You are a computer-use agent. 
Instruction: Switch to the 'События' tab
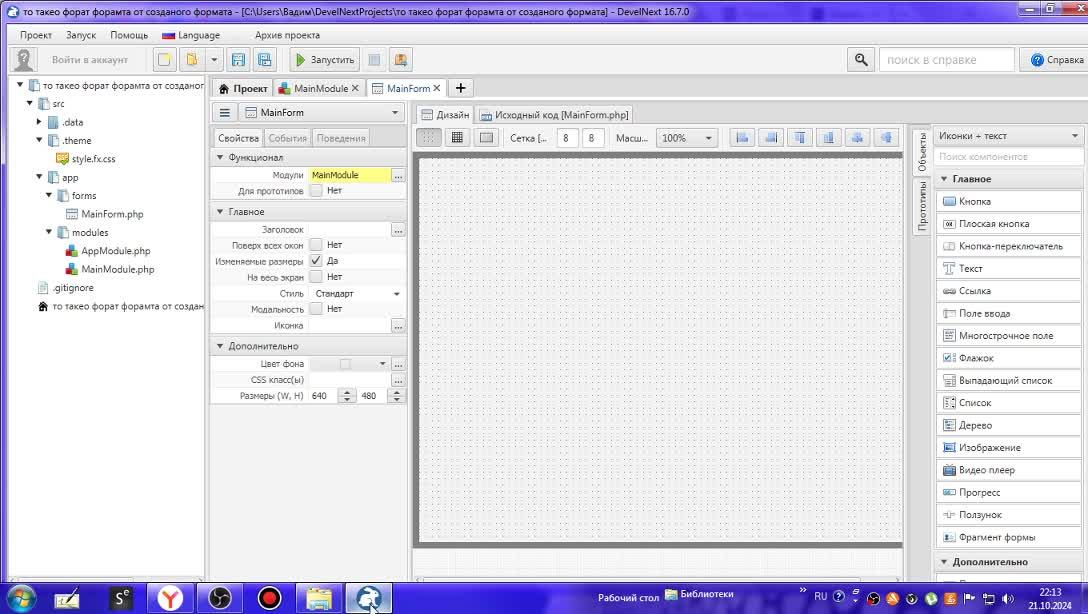click(x=288, y=138)
